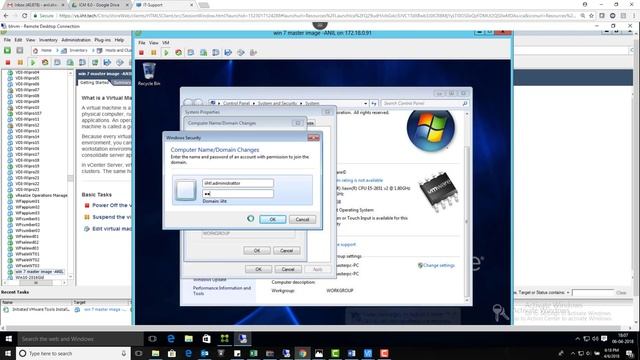The height and width of the screenshot is (360, 640).
Task: Click Power Off the virtual machine basic task
Action: [108, 205]
